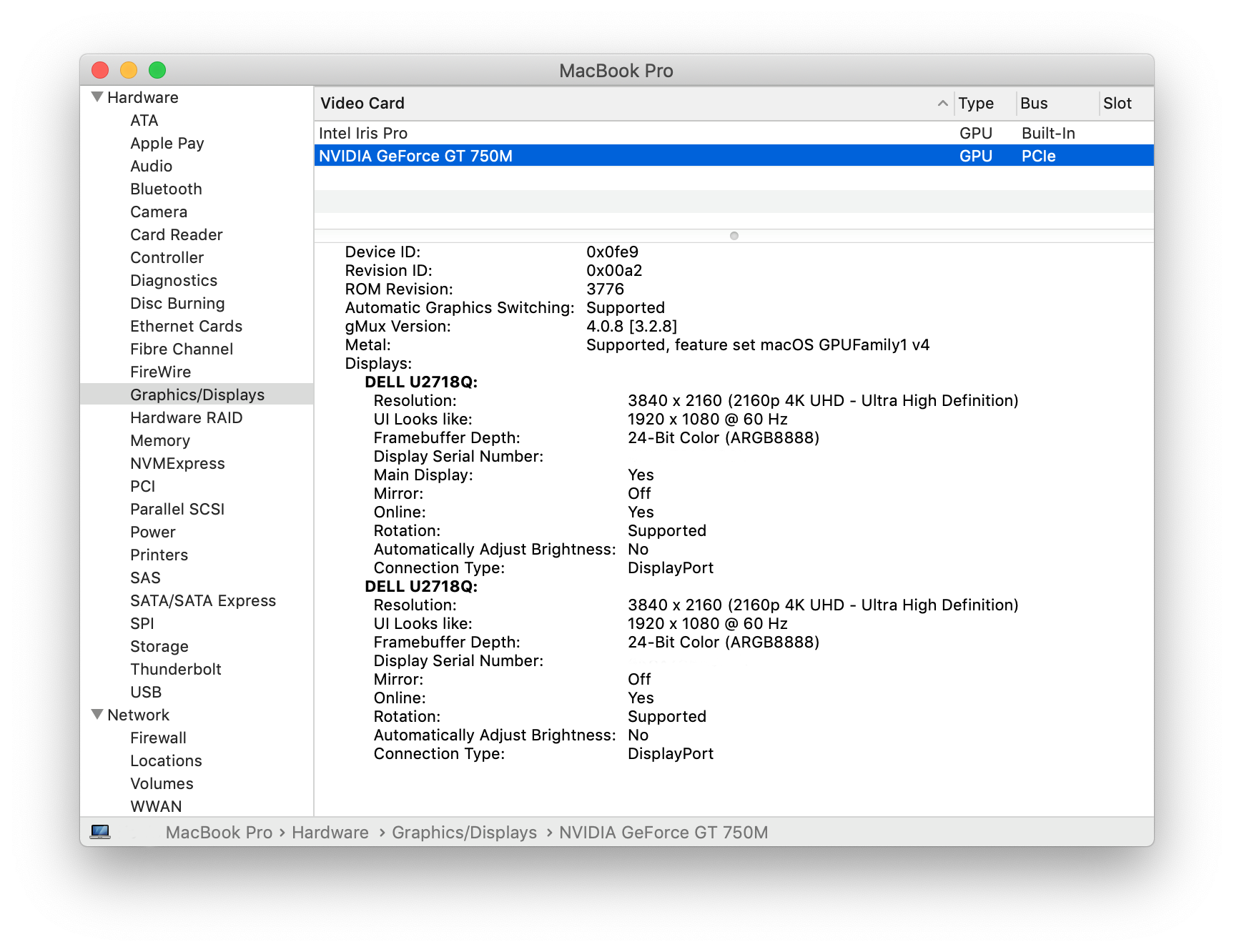Select SPI in the sidebar
1234x952 pixels.
[x=142, y=624]
